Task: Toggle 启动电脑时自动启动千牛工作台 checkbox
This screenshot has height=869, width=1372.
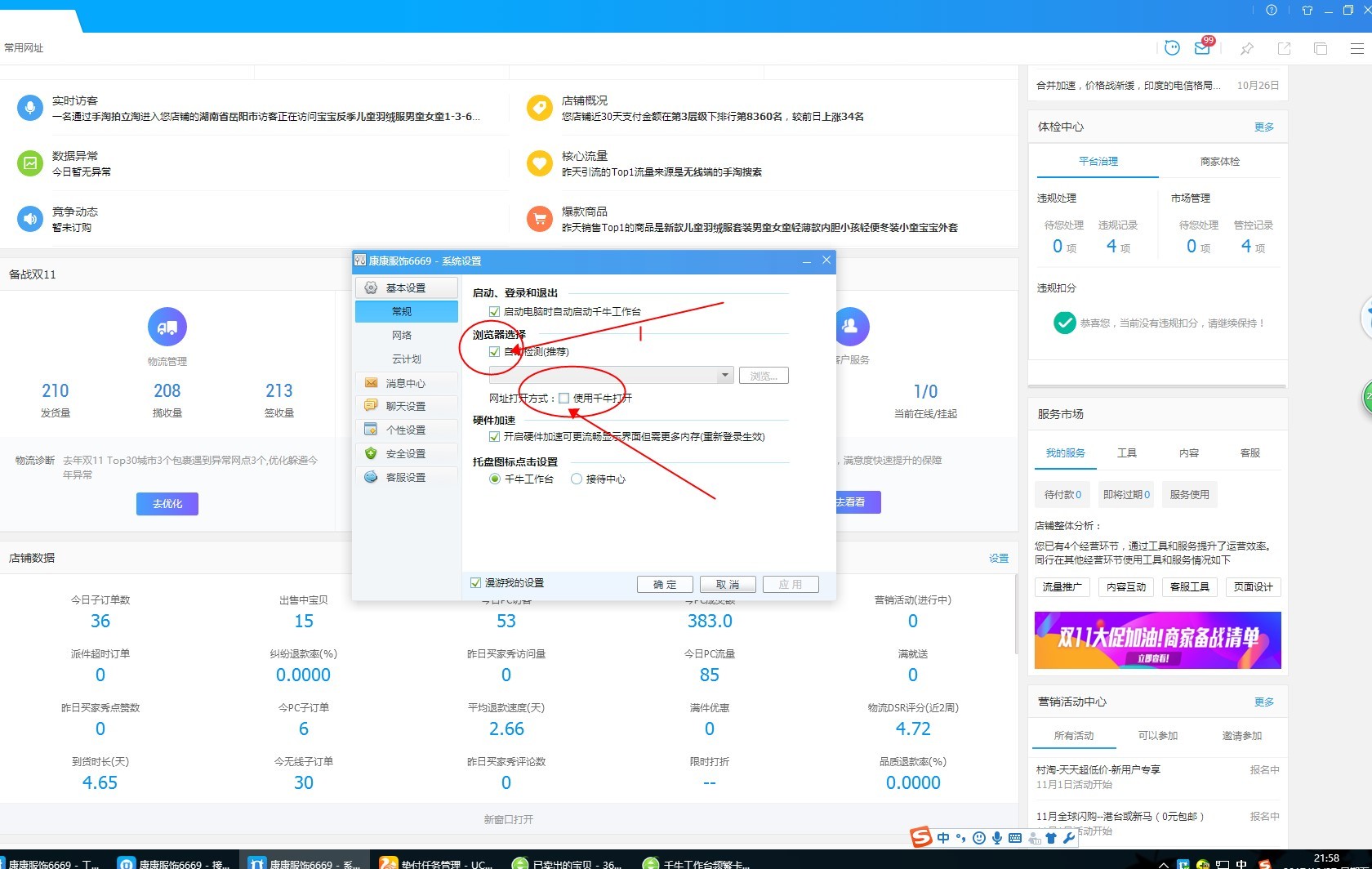Action: [x=494, y=311]
